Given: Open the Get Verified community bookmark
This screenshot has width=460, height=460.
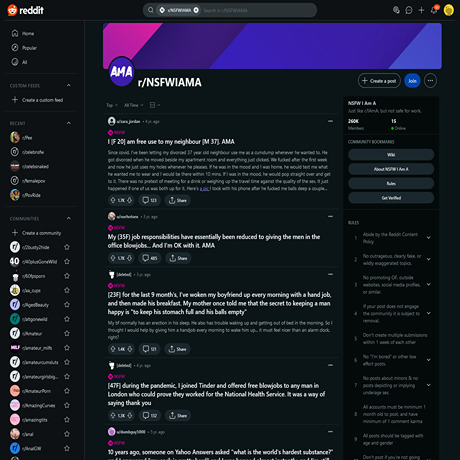Looking at the screenshot, I should 391,198.
